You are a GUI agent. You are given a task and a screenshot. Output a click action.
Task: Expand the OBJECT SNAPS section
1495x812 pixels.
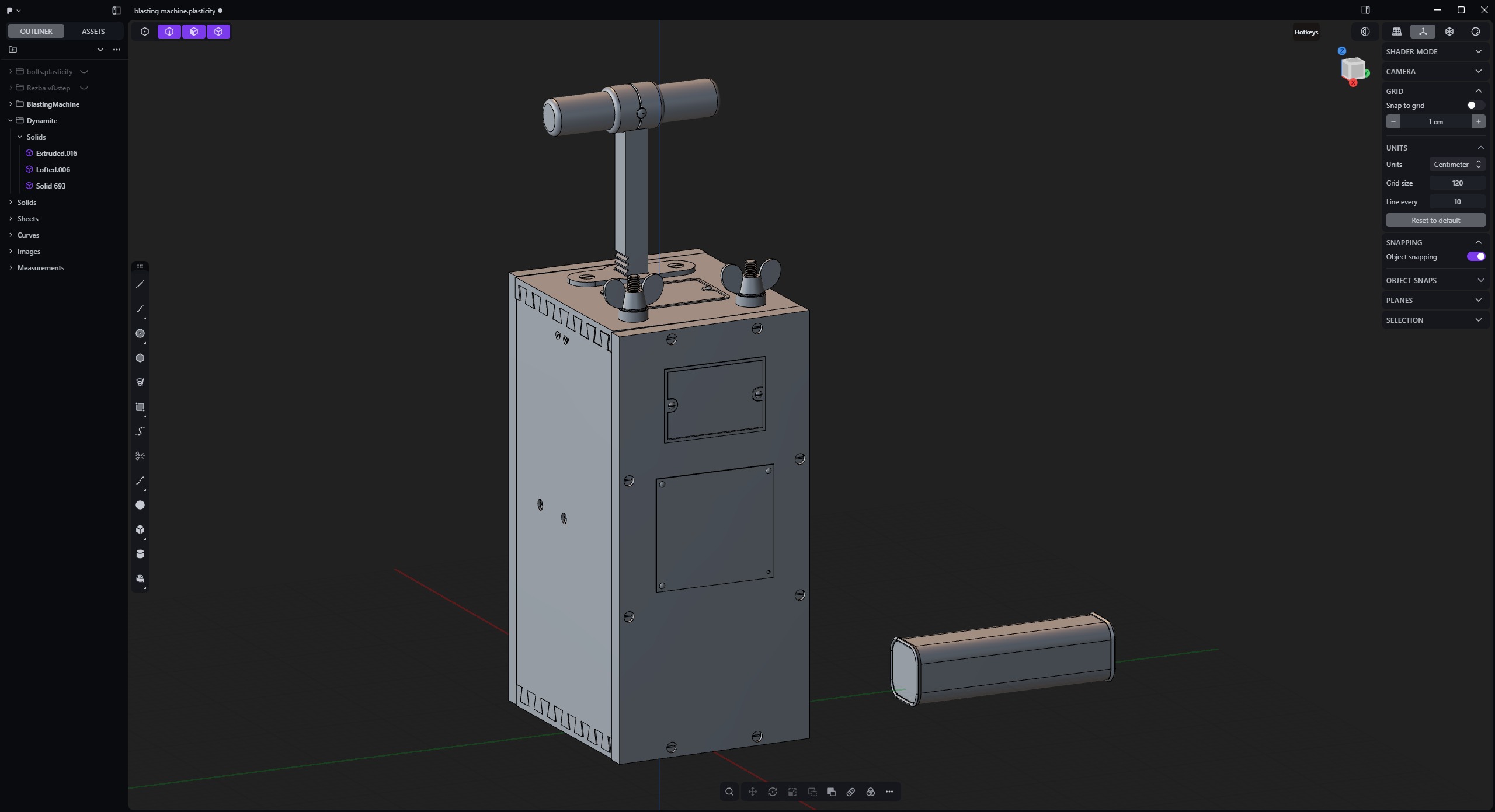click(x=1435, y=280)
